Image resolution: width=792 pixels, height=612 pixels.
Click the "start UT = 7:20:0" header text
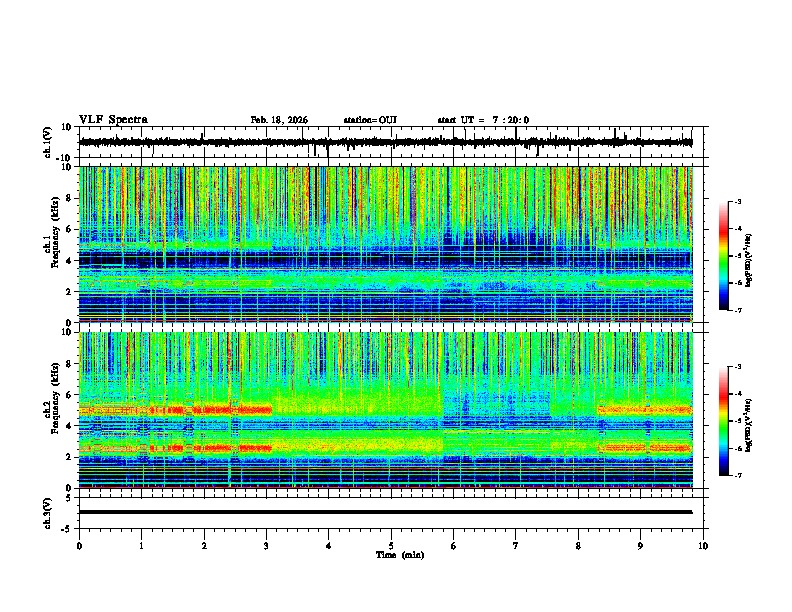(x=483, y=120)
